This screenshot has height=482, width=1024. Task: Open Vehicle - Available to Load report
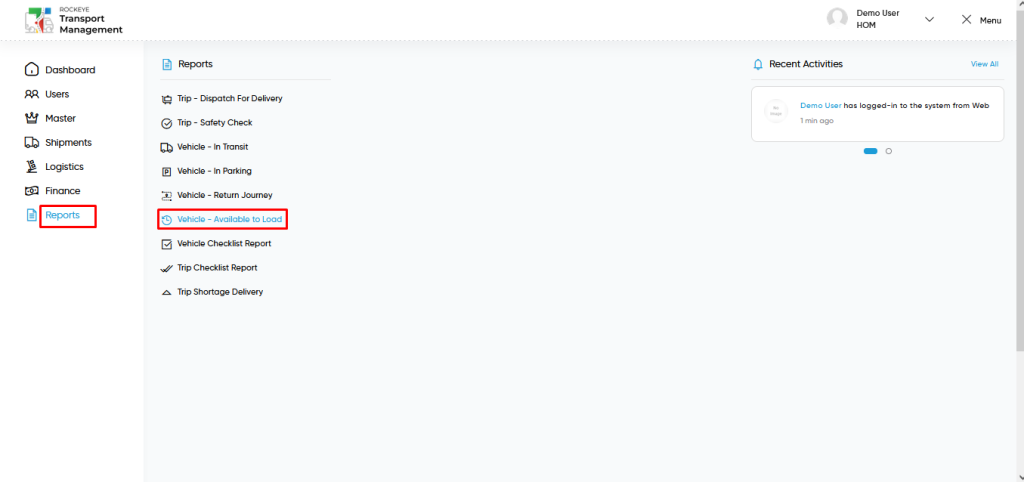[x=230, y=219]
